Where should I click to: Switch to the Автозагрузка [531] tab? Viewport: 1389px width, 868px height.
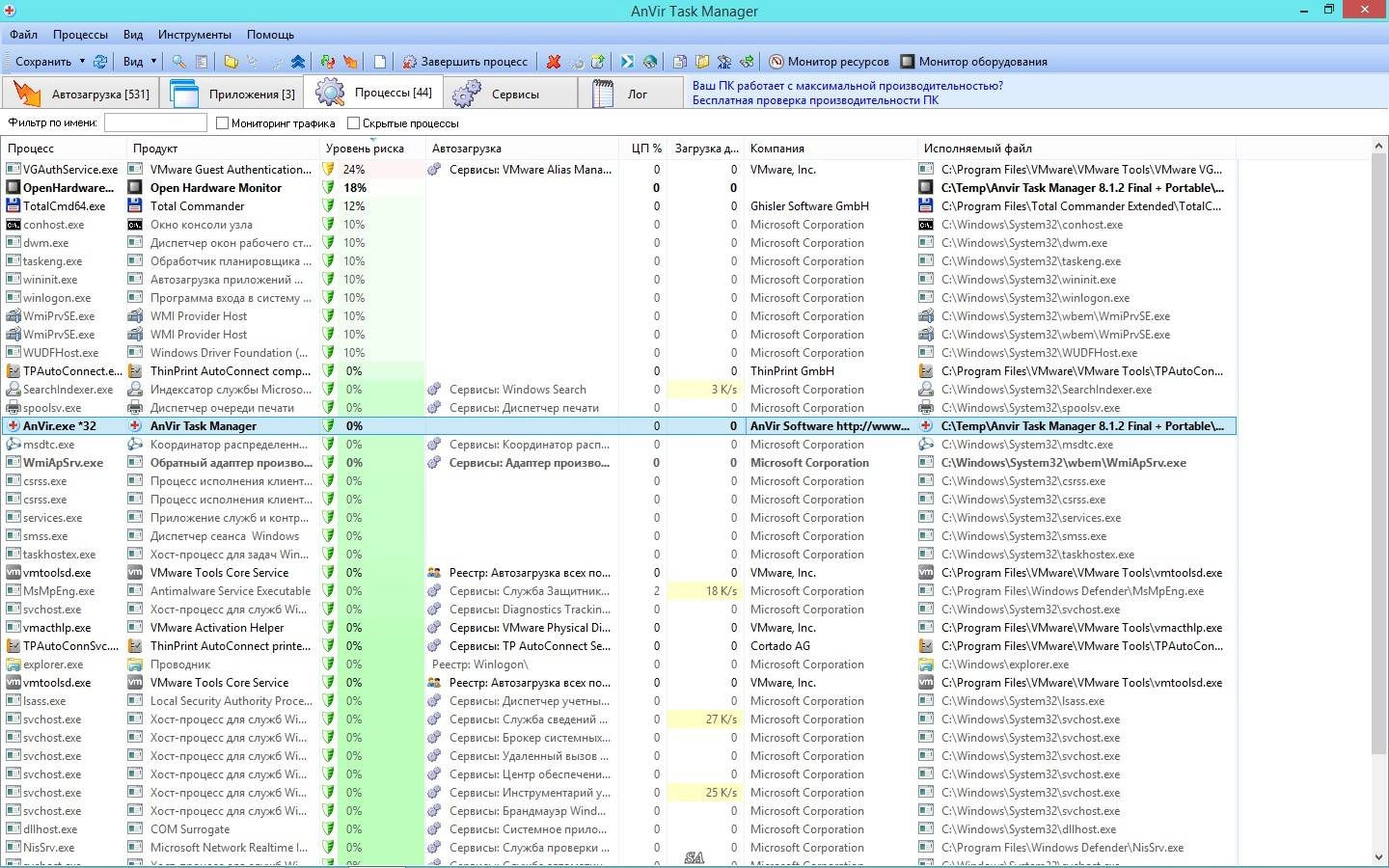click(81, 94)
